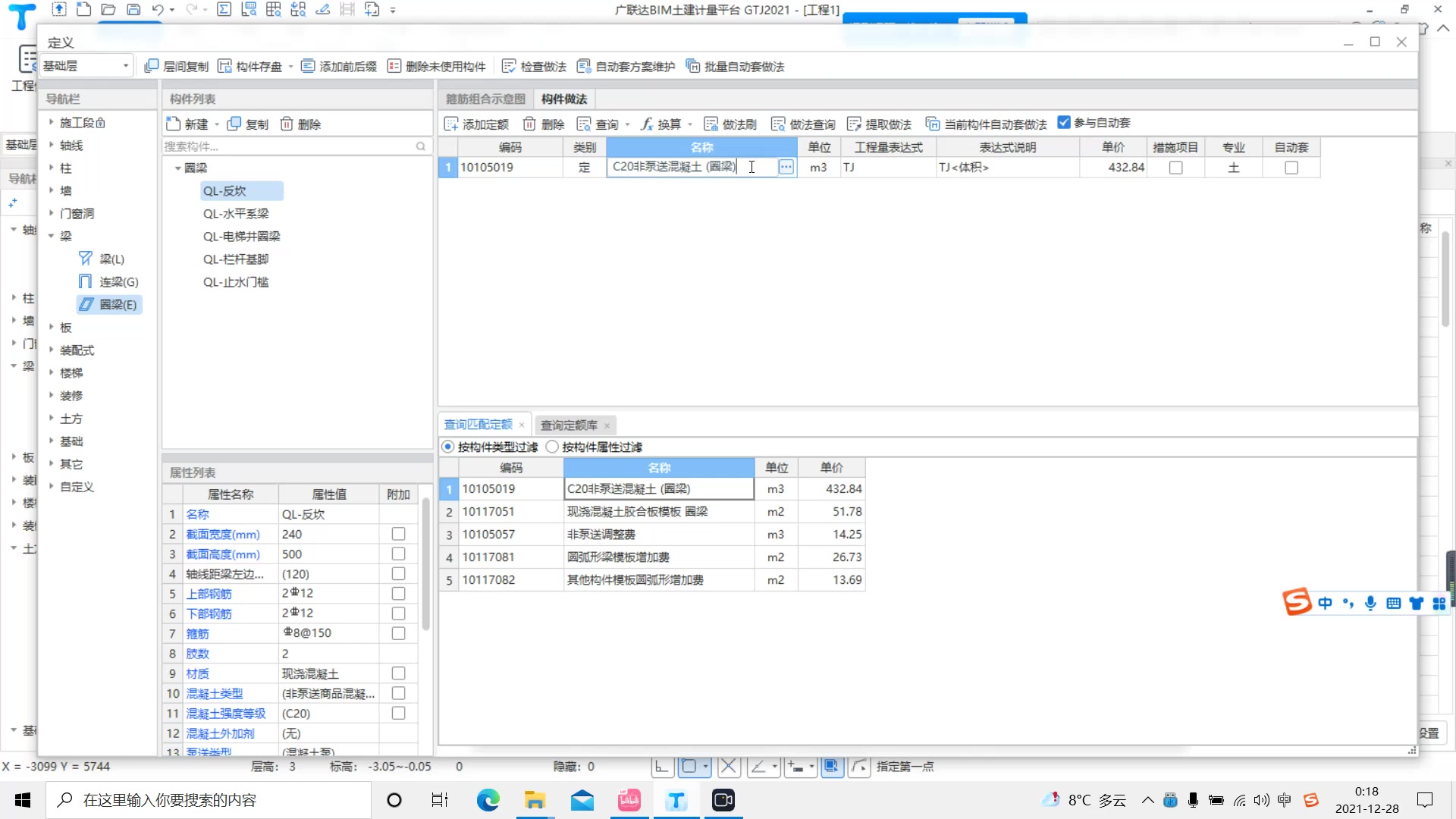Click the 搜索构件 search field
The image size is (1456, 819).
[296, 146]
